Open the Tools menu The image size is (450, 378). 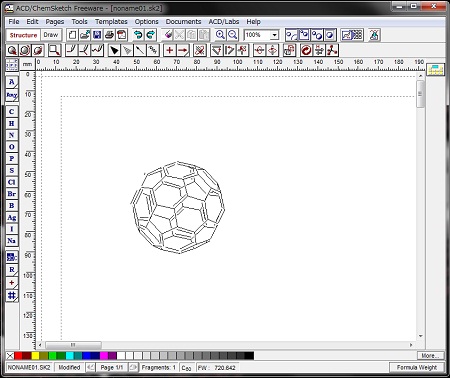pyautogui.click(x=79, y=22)
